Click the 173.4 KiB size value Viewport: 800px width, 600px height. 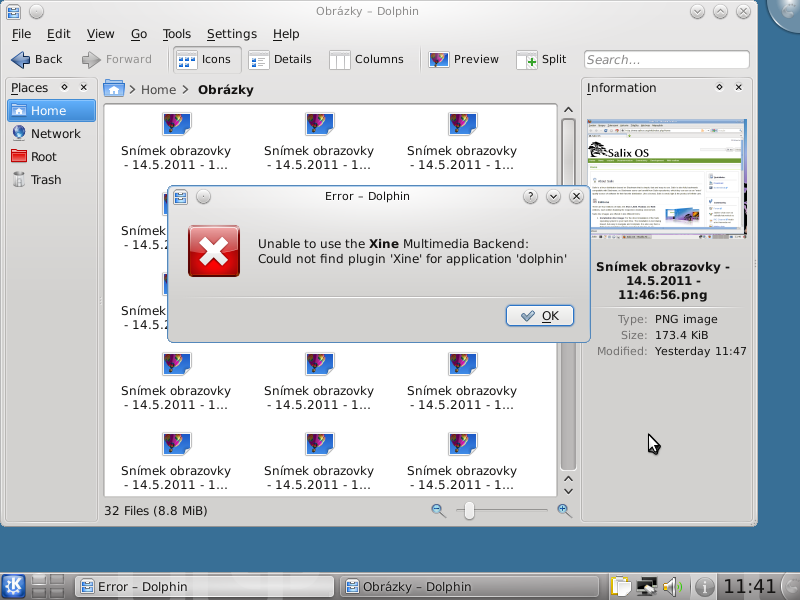[x=681, y=335]
